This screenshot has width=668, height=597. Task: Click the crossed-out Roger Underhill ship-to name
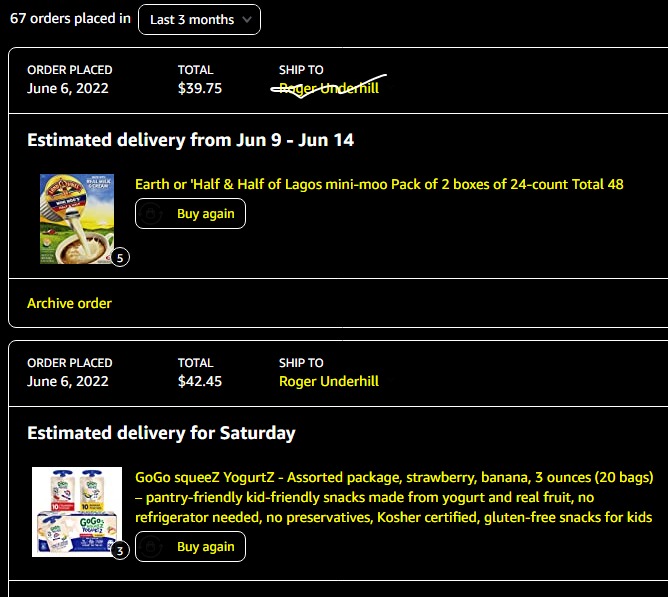[x=328, y=88]
